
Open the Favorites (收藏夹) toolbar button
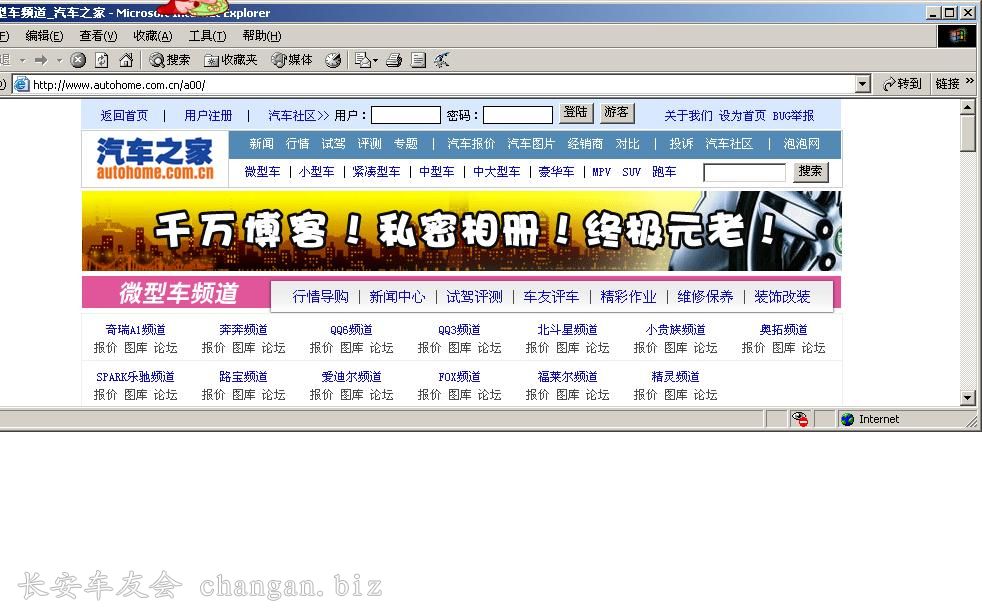230,60
